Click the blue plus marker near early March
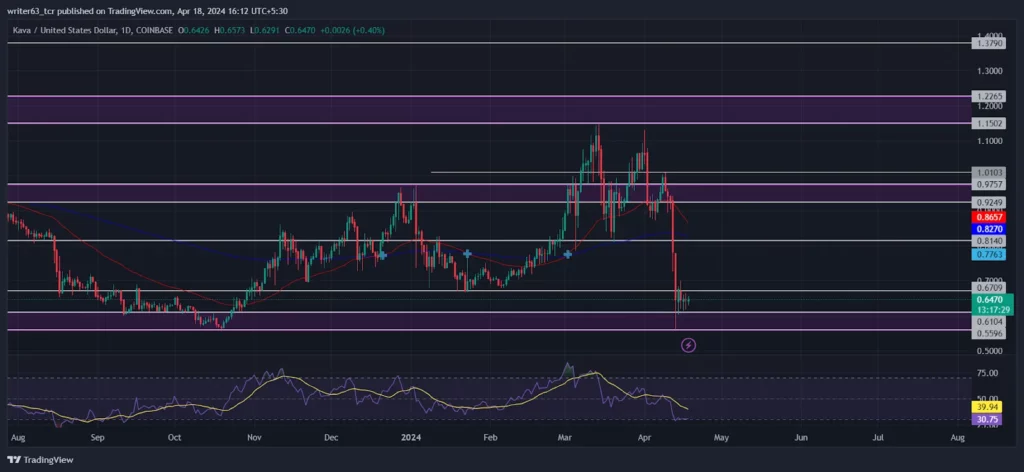This screenshot has width=1024, height=472. click(568, 253)
